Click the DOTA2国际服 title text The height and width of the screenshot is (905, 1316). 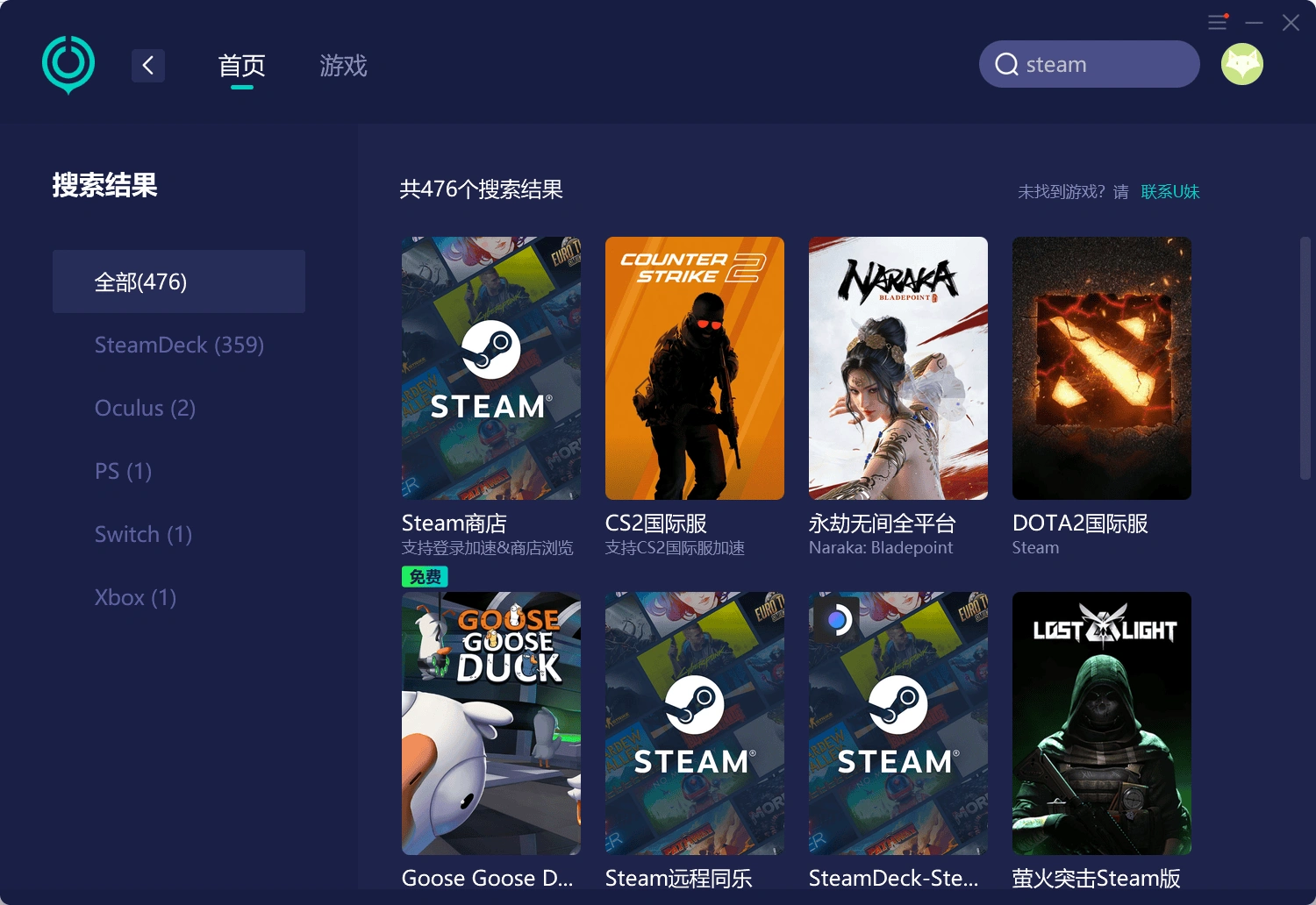click(x=1080, y=524)
